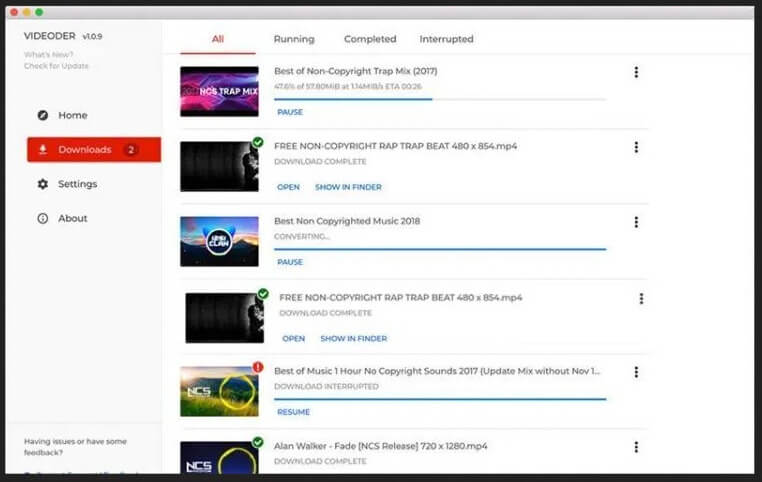This screenshot has width=762, height=482.
Task: Switch to the Running tab
Action: [294, 39]
